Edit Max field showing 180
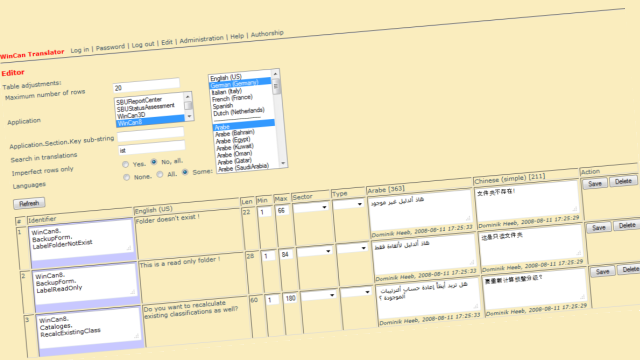The width and height of the screenshot is (640, 360). click(290, 298)
